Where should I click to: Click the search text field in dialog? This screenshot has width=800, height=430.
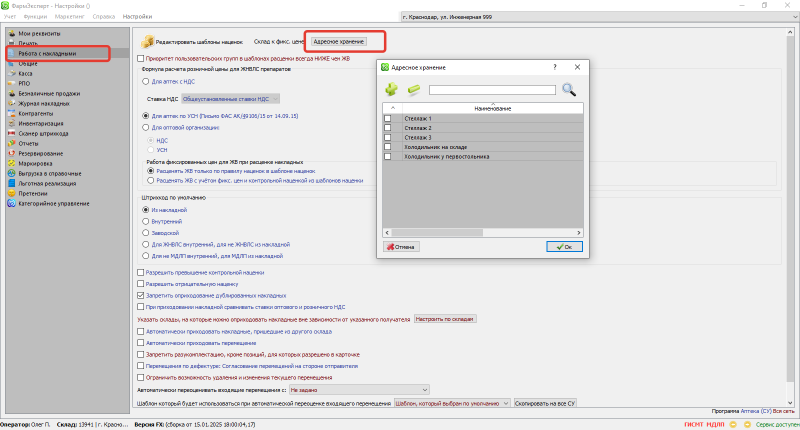491,90
